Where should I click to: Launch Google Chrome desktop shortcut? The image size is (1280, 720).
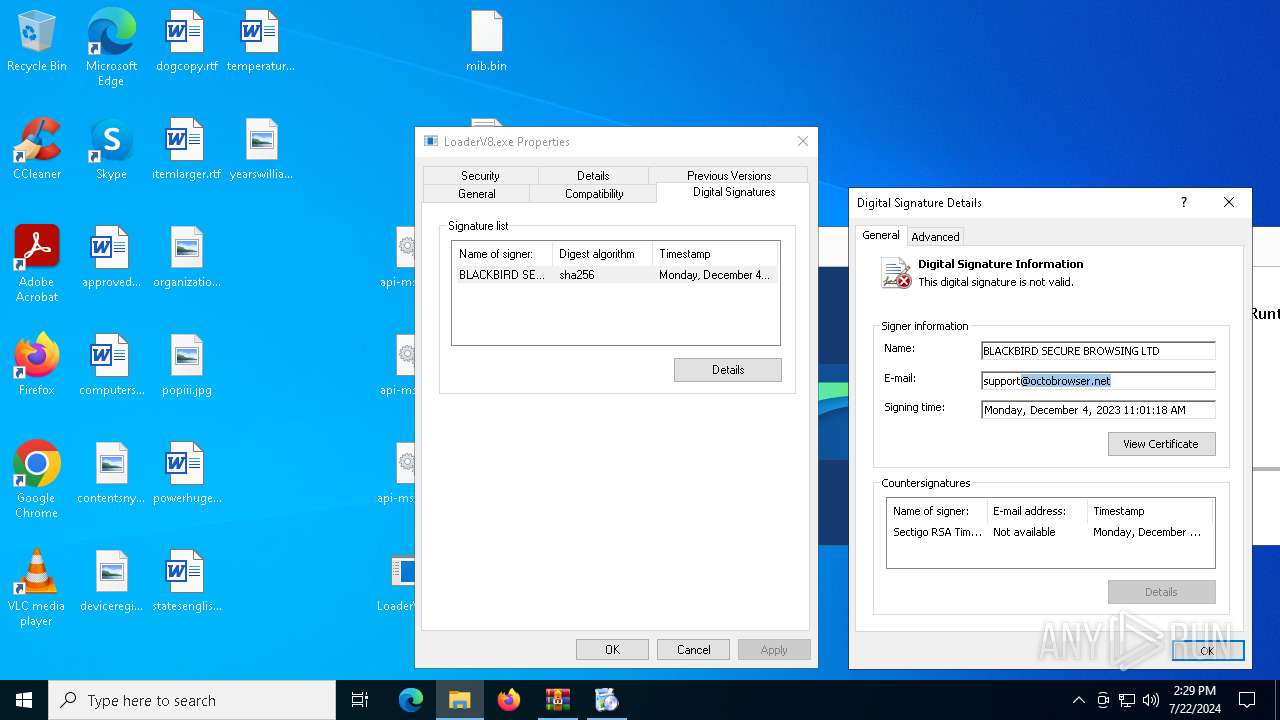point(37,480)
